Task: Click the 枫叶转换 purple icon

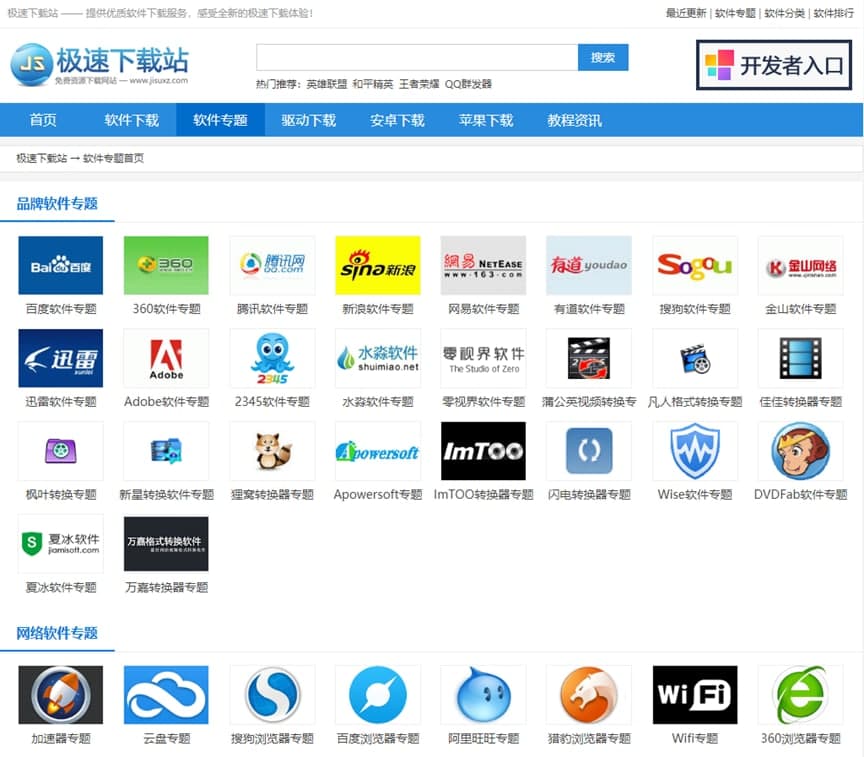Action: [x=61, y=451]
